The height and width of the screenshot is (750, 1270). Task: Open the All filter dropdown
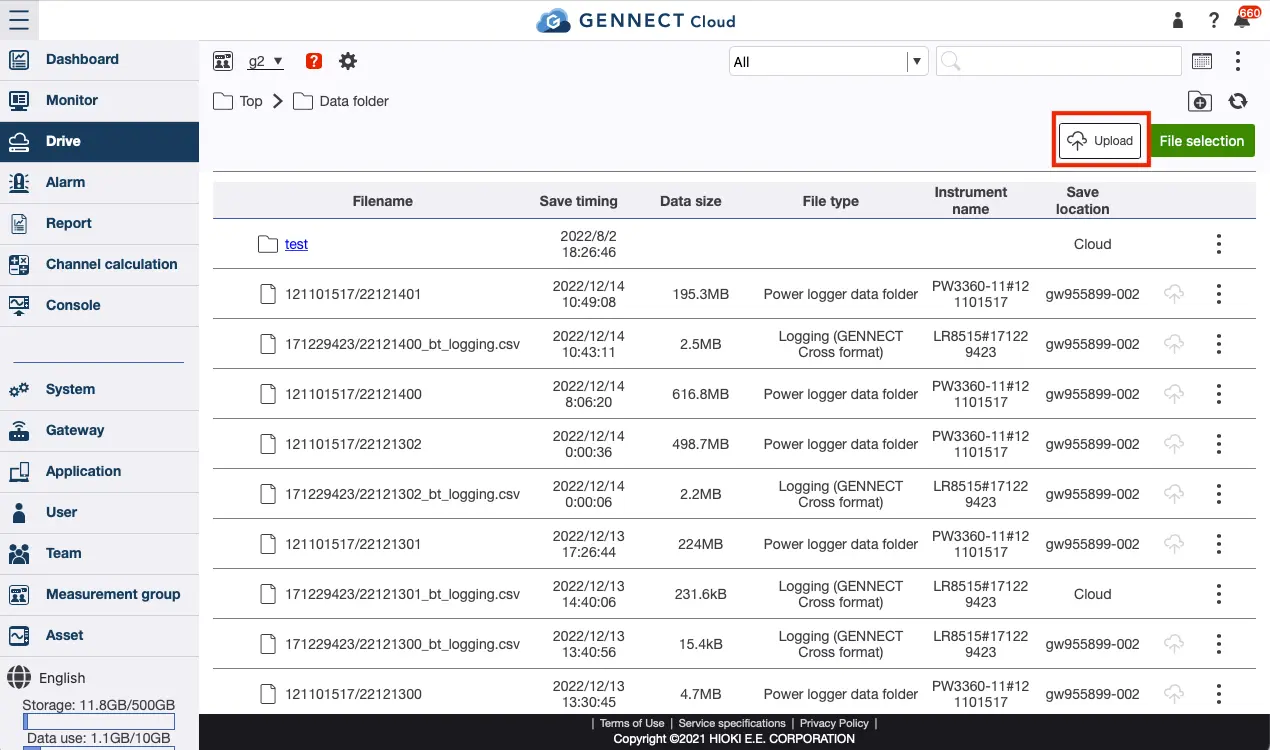point(828,61)
